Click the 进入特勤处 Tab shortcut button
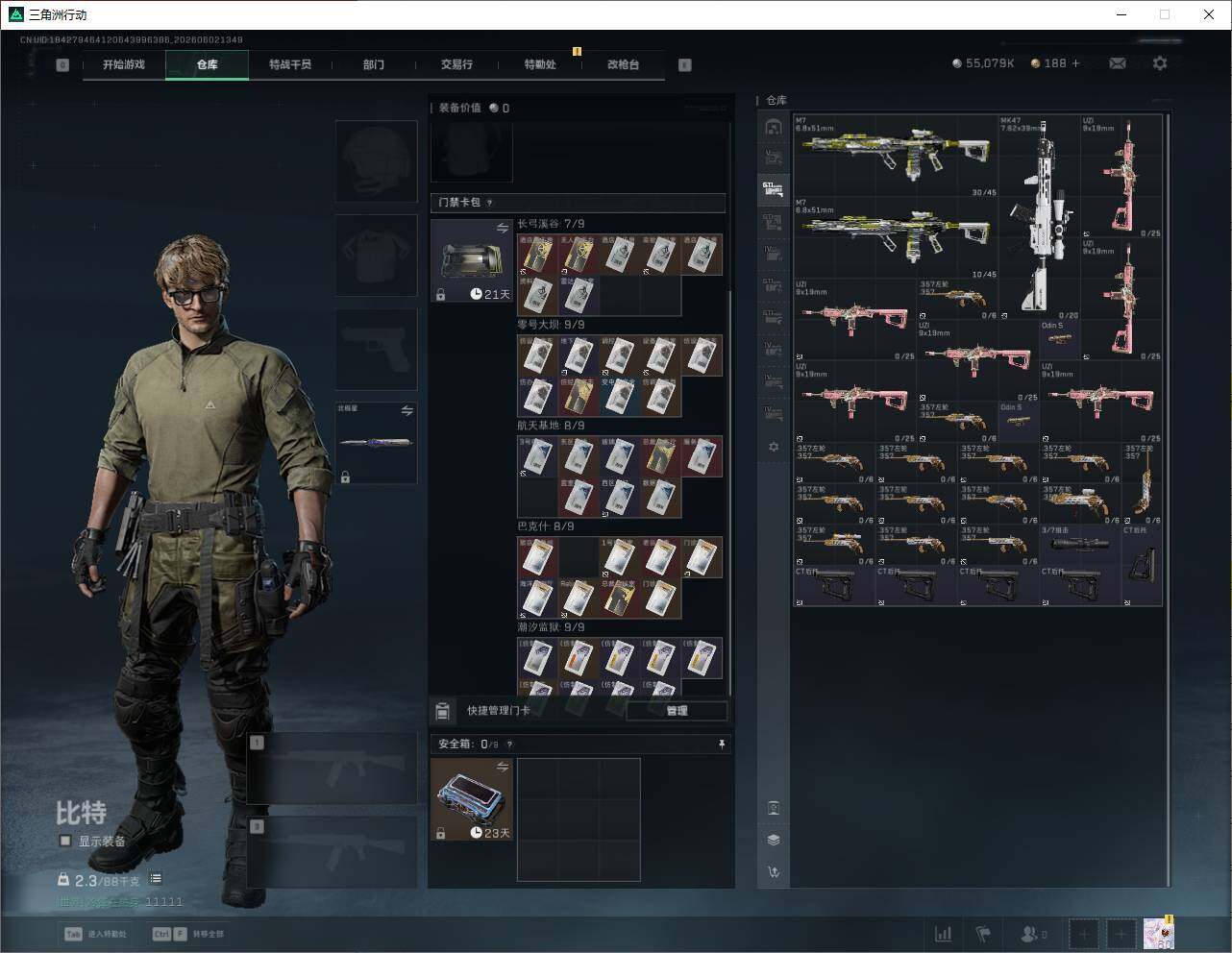 click(96, 934)
